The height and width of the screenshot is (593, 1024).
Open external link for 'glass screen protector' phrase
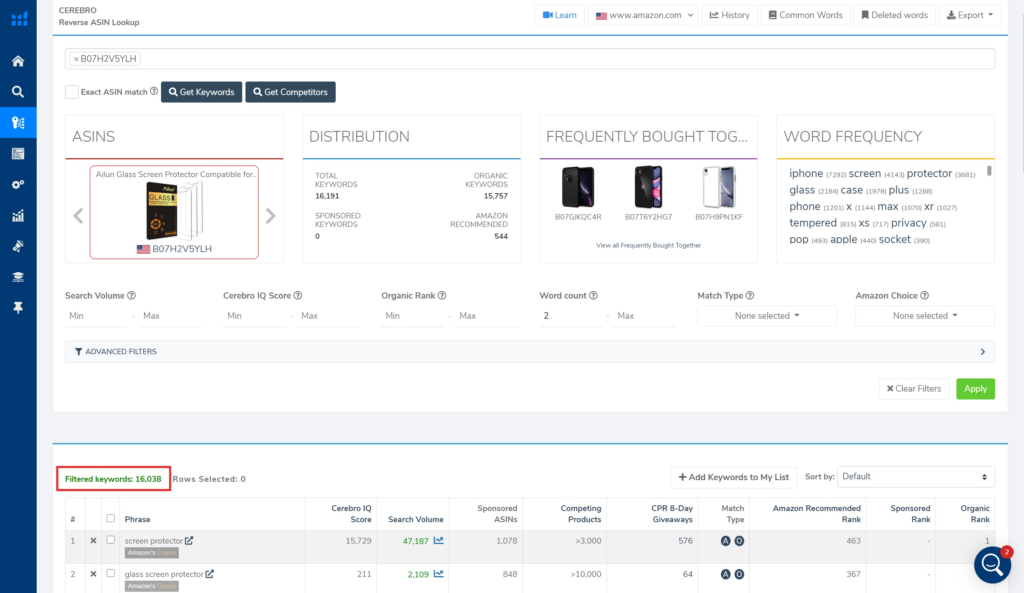[x=210, y=574]
